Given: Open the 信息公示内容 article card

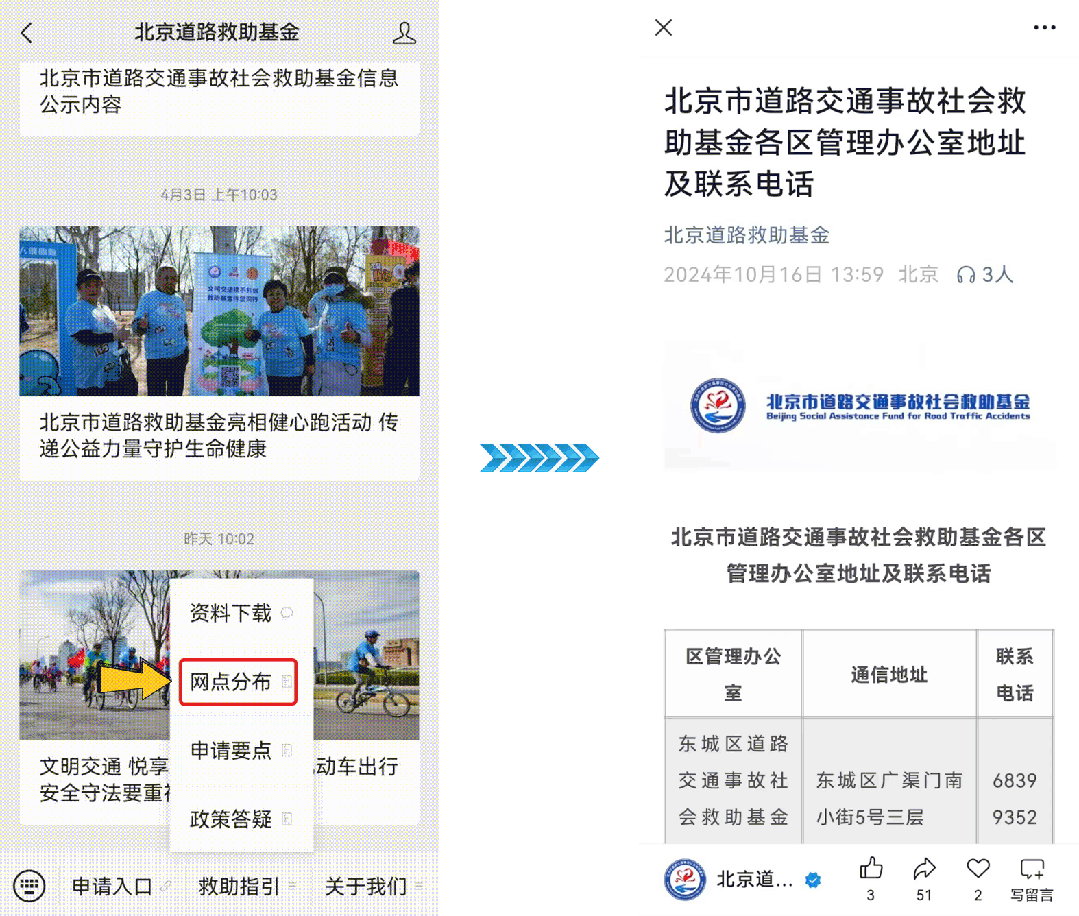Looking at the screenshot, I should point(219,91).
